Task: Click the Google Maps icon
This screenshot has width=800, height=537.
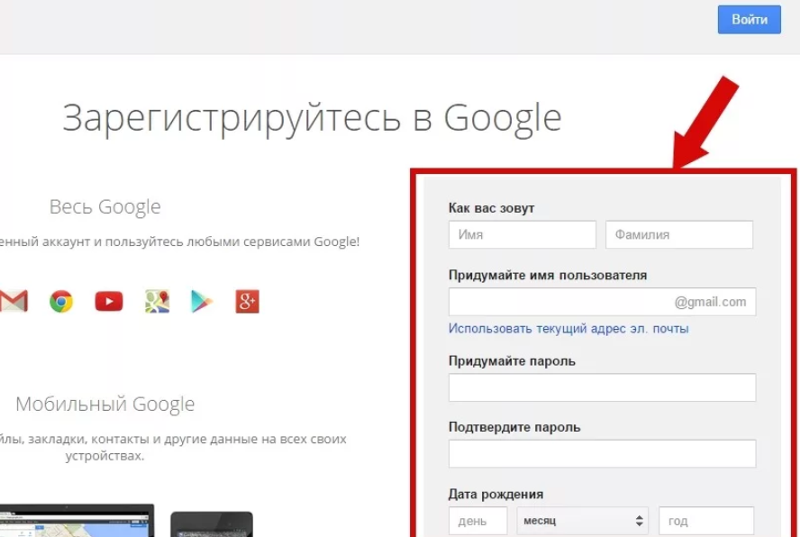Action: (157, 301)
